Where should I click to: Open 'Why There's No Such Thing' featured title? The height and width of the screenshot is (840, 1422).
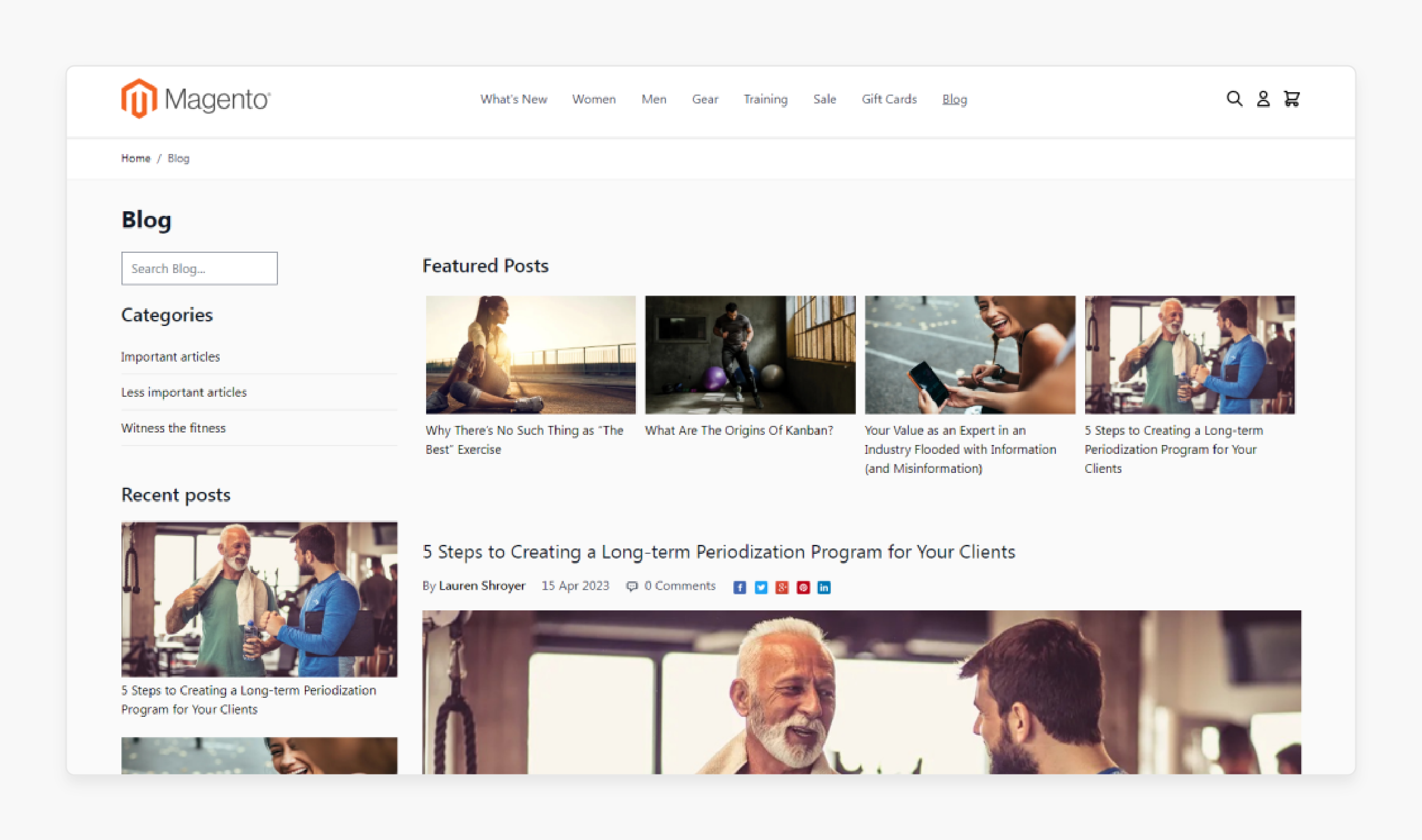[524, 440]
